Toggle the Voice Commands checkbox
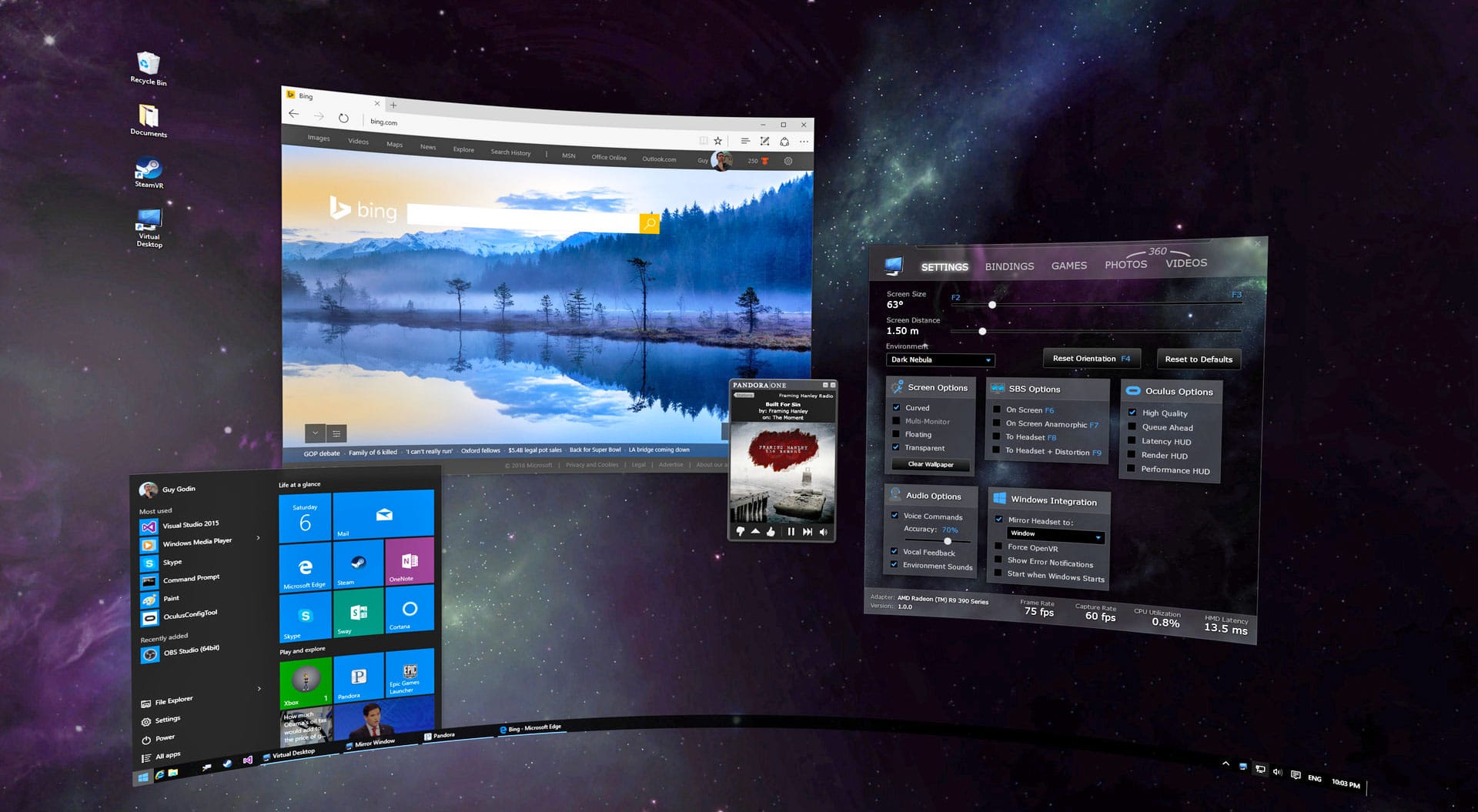Screen dimensions: 1478x812 tap(894, 515)
